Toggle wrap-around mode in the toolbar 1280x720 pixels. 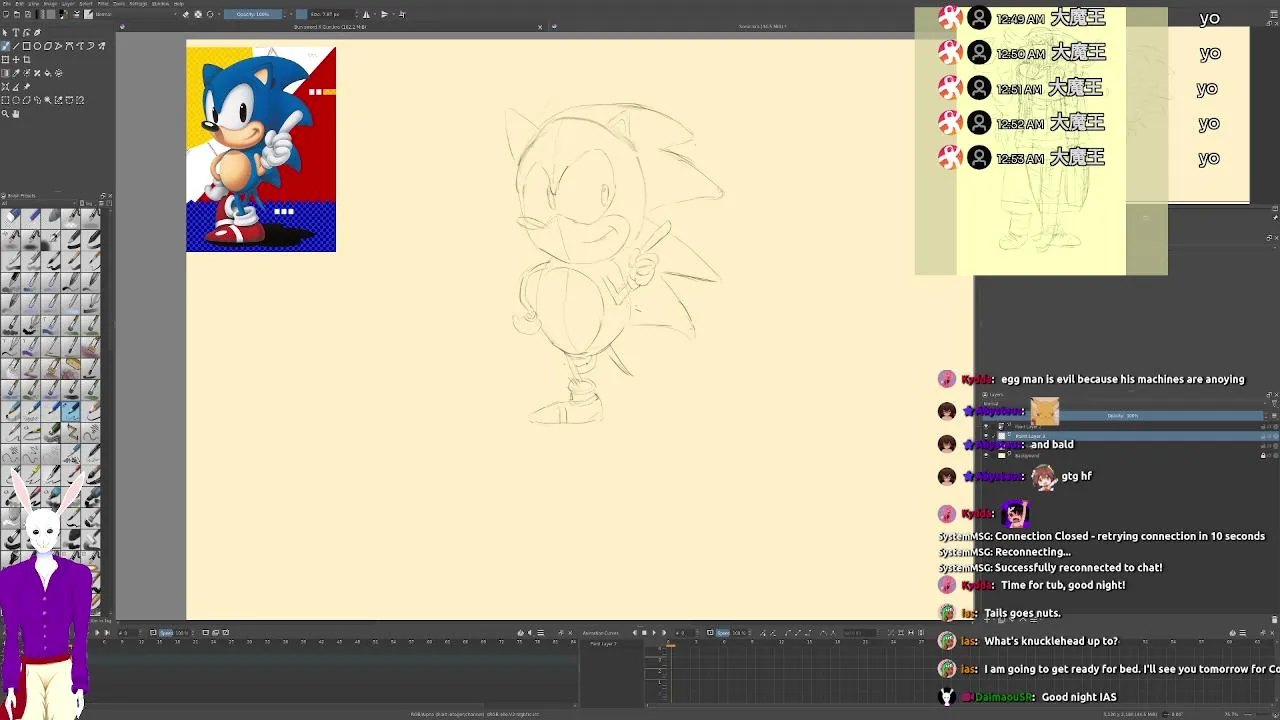(x=402, y=14)
